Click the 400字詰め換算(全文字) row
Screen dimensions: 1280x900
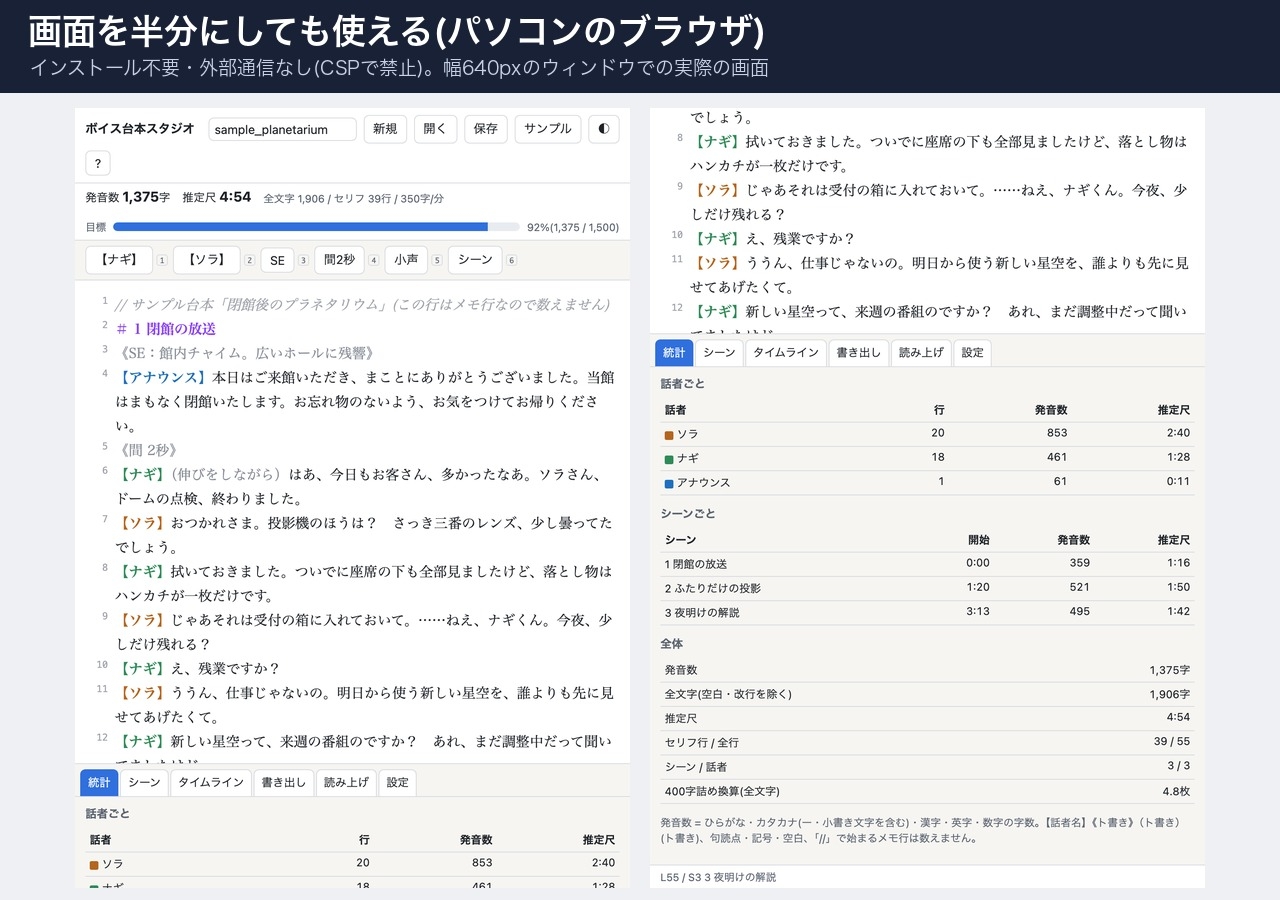(x=927, y=791)
